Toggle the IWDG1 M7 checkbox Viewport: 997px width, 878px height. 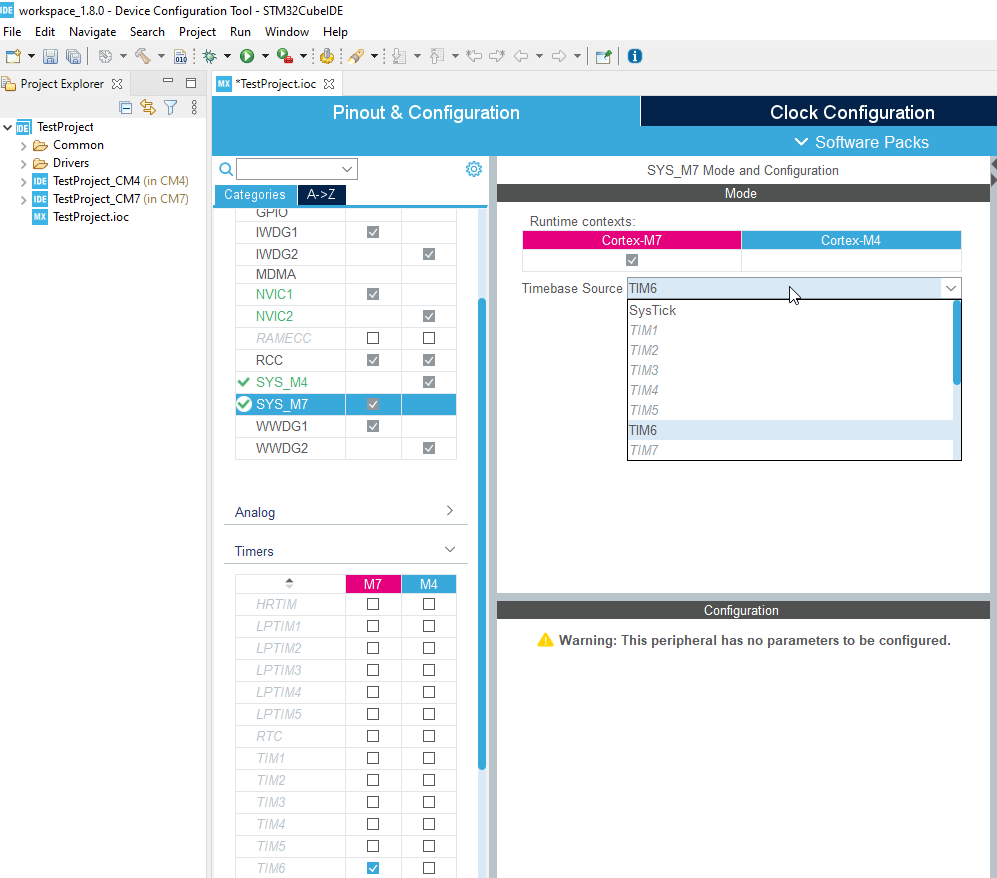tap(373, 232)
